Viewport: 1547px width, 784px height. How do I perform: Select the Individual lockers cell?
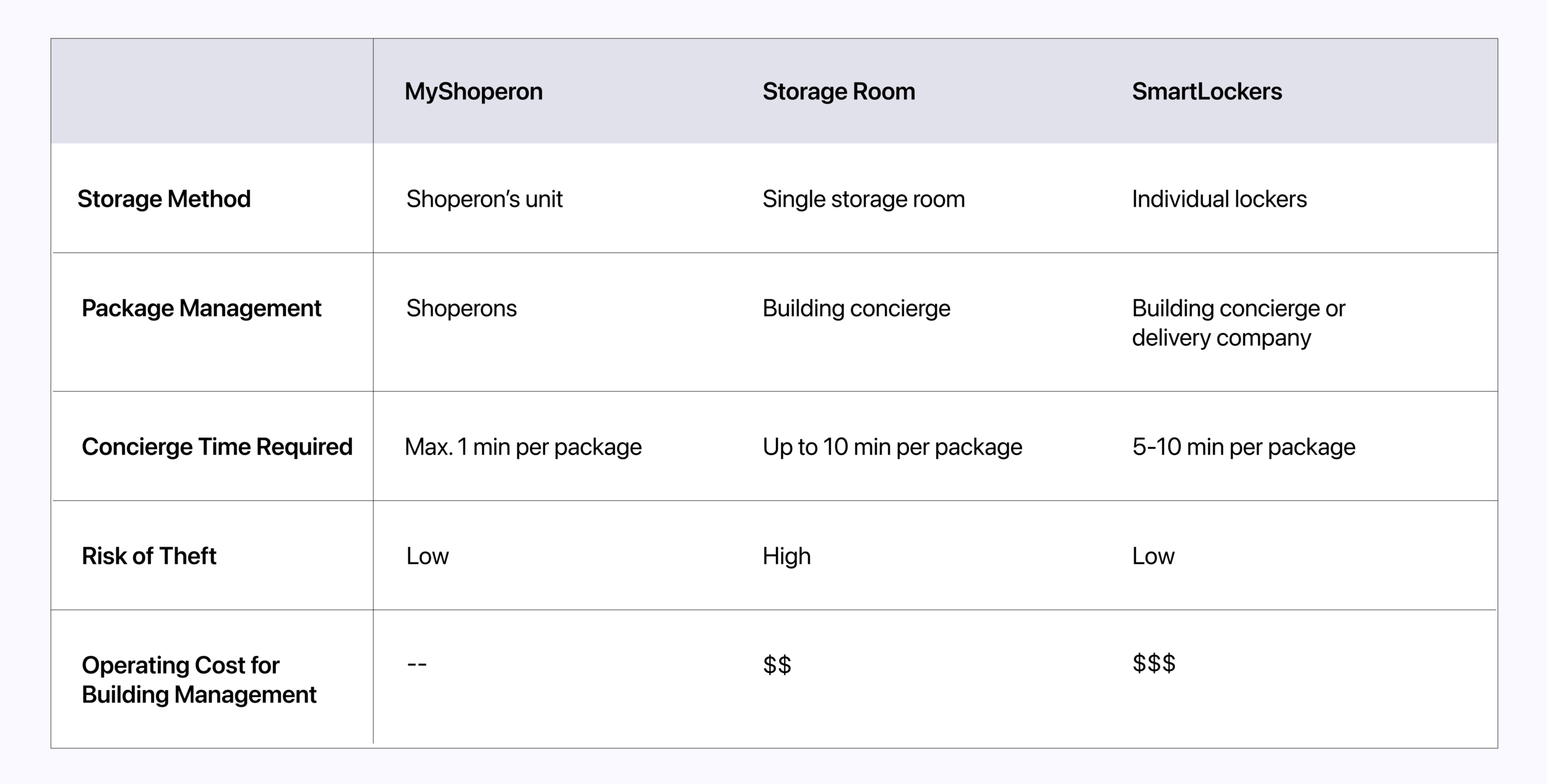[1219, 199]
